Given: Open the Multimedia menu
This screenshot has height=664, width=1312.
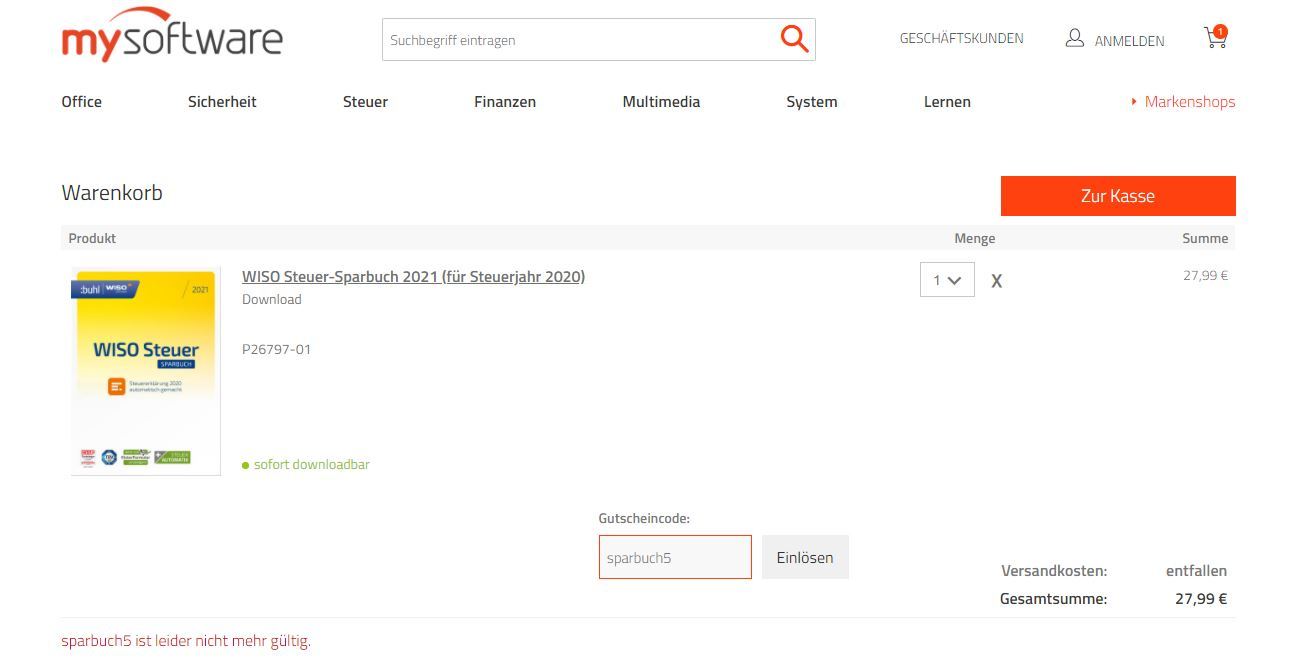Looking at the screenshot, I should pyautogui.click(x=661, y=102).
